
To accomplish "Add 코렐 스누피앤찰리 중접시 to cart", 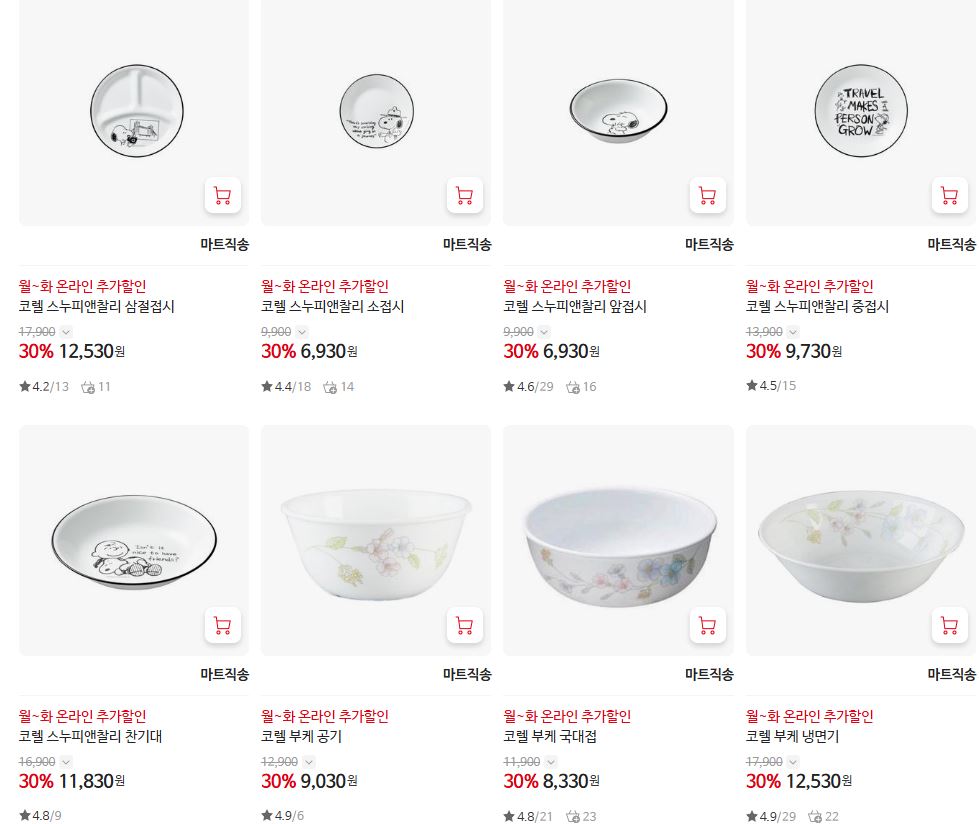I will click(x=950, y=195).
